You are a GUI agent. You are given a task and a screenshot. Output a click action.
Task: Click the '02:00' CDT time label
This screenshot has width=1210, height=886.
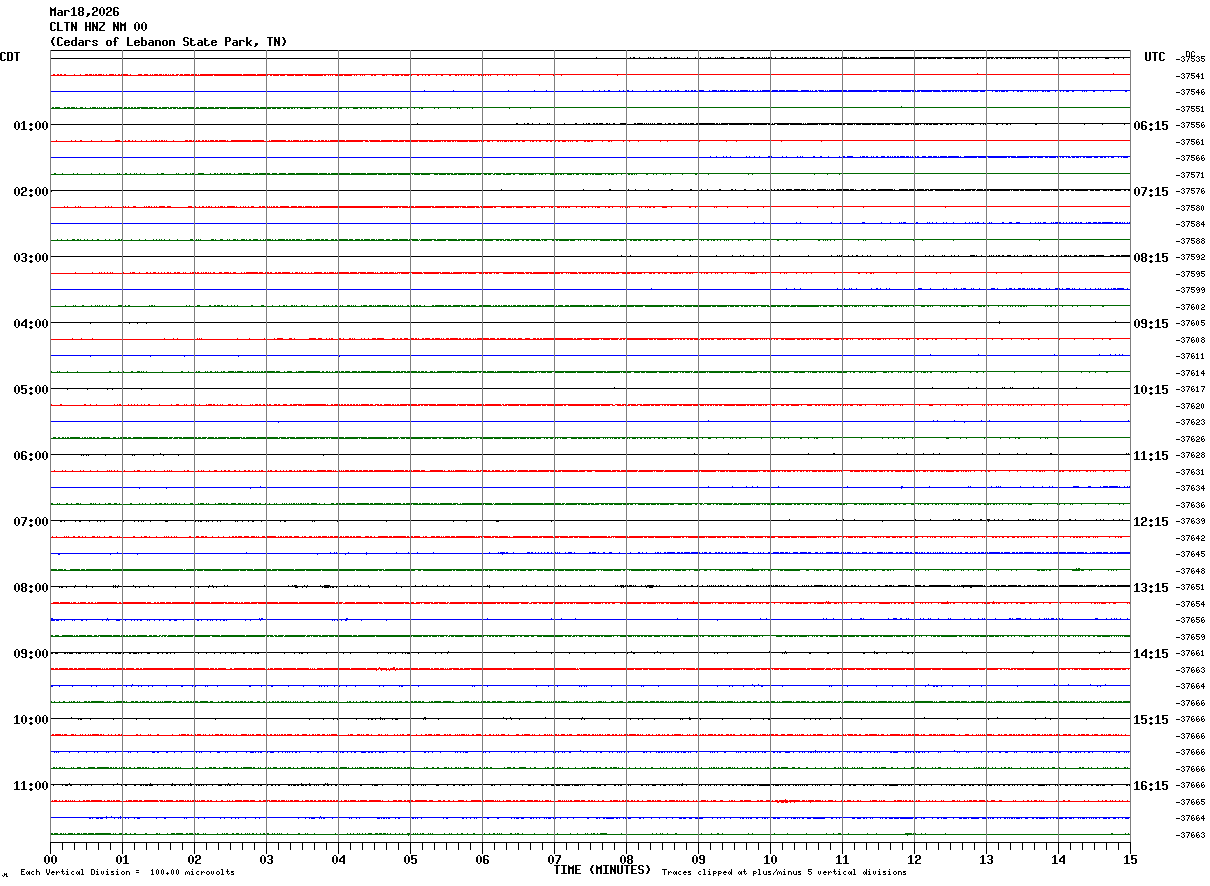(31, 192)
